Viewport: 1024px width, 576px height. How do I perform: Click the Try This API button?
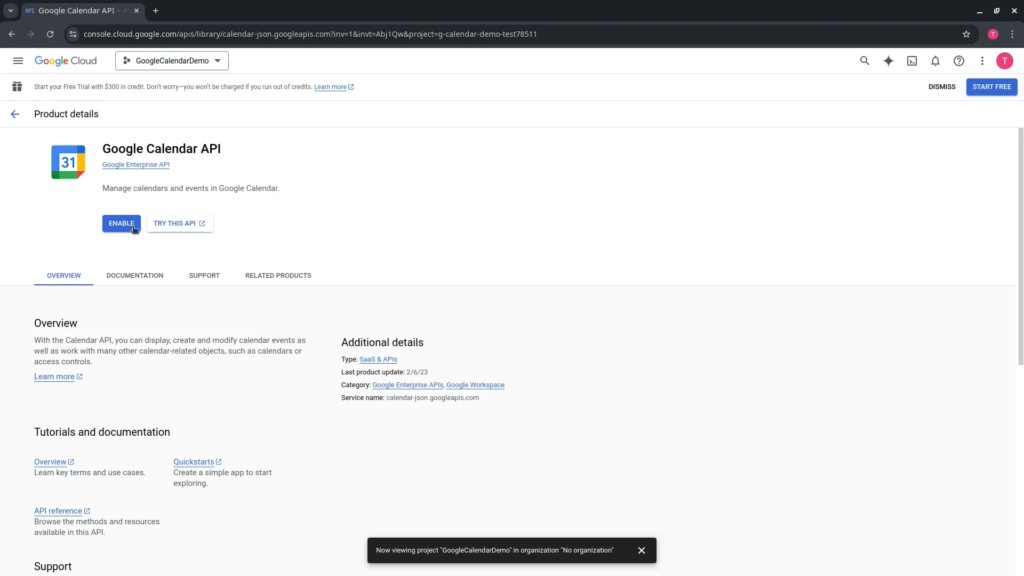point(180,223)
